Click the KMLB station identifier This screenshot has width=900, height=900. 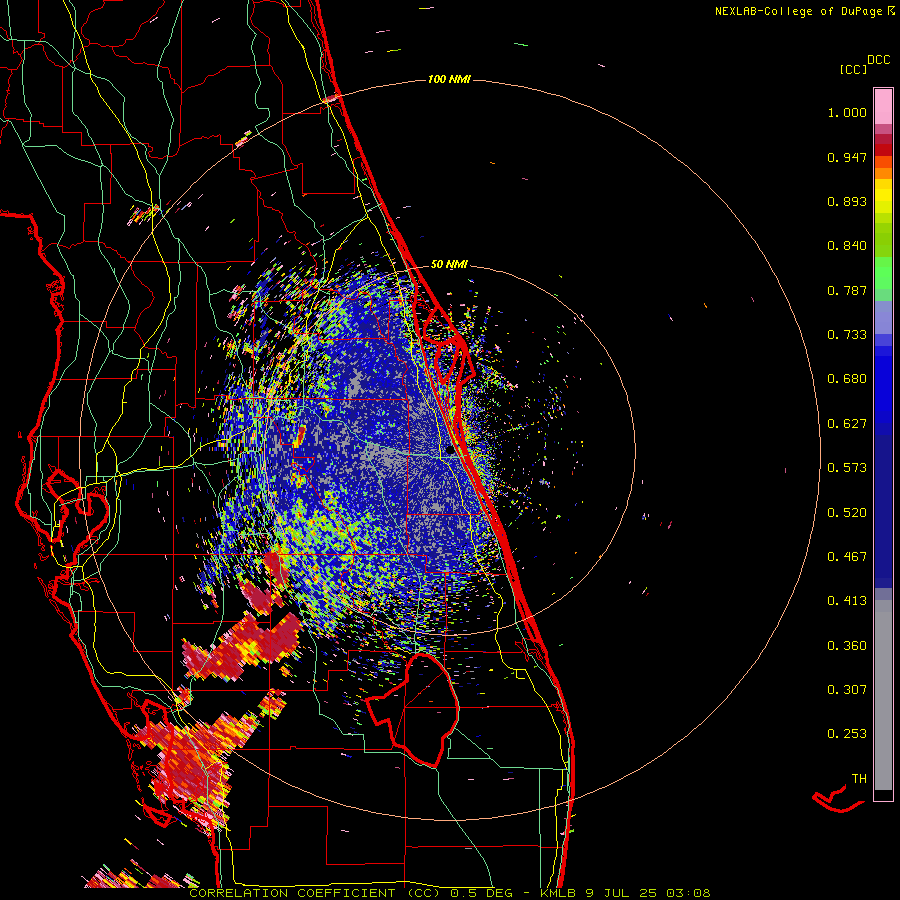pyautogui.click(x=558, y=893)
